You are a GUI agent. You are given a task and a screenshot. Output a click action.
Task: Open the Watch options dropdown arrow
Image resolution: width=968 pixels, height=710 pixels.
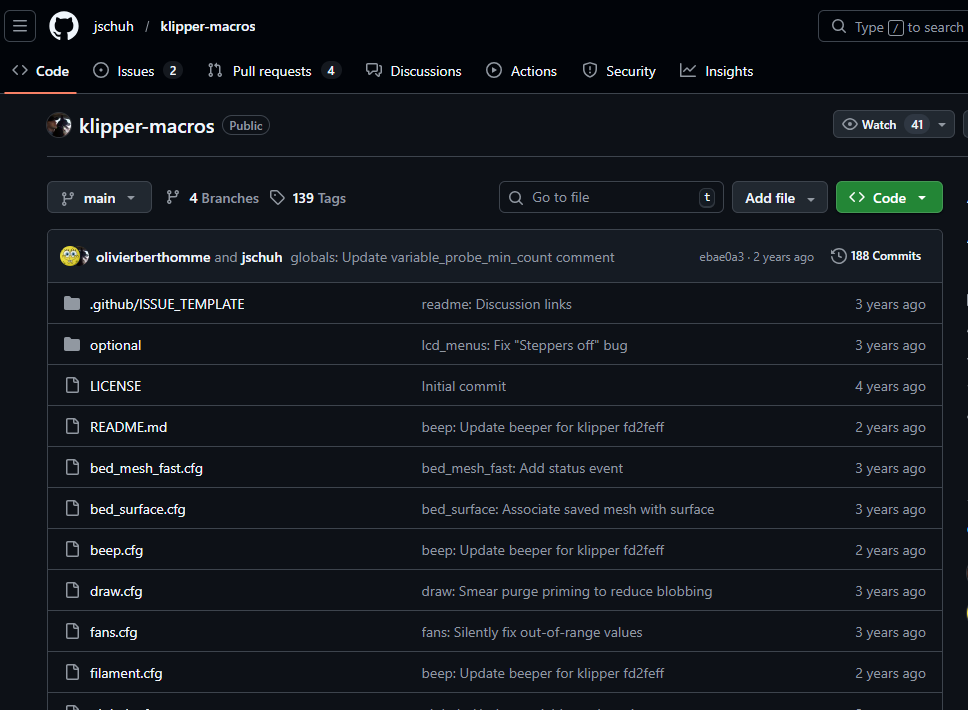click(942, 124)
